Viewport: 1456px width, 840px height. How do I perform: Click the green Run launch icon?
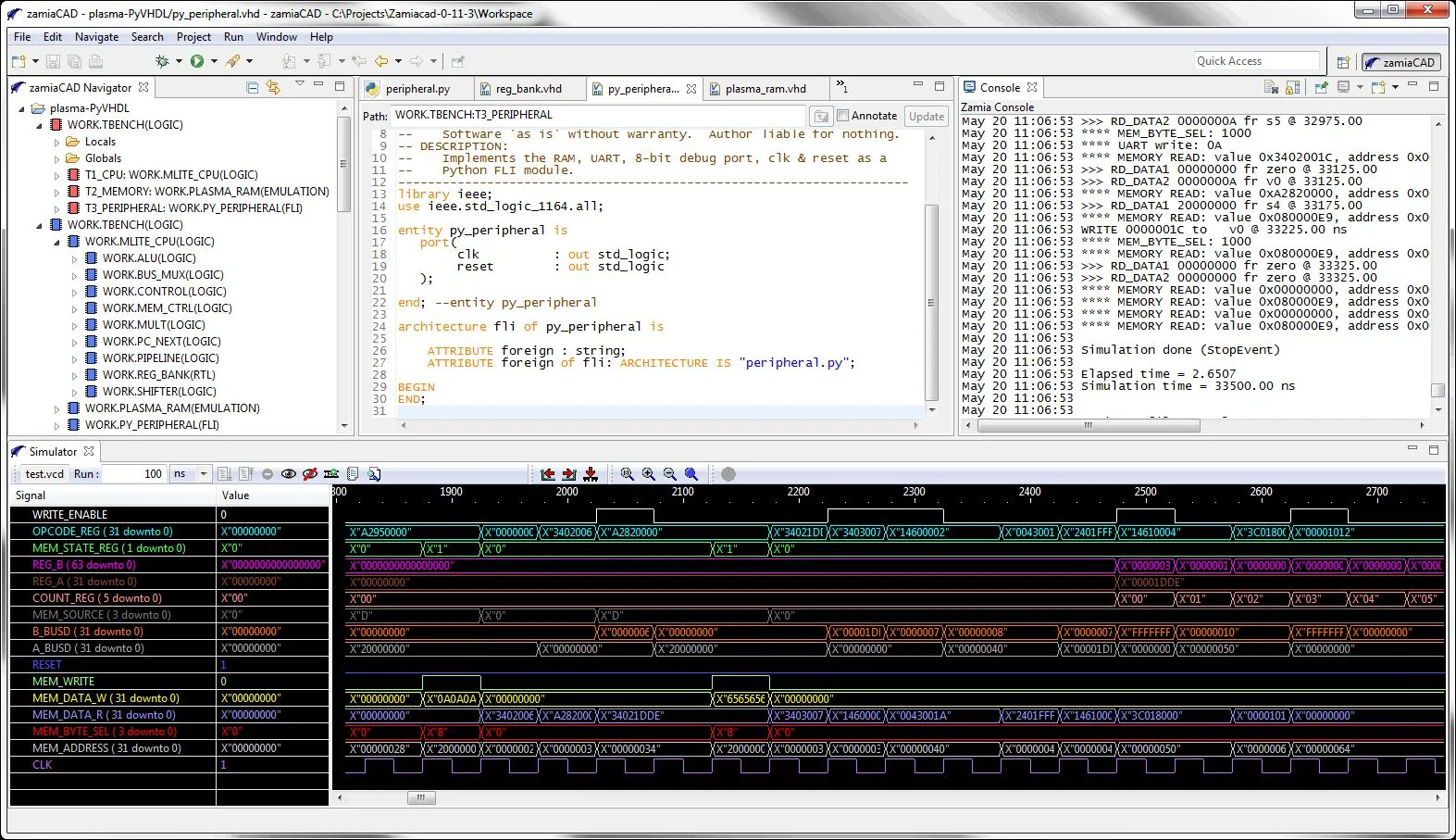(x=197, y=61)
